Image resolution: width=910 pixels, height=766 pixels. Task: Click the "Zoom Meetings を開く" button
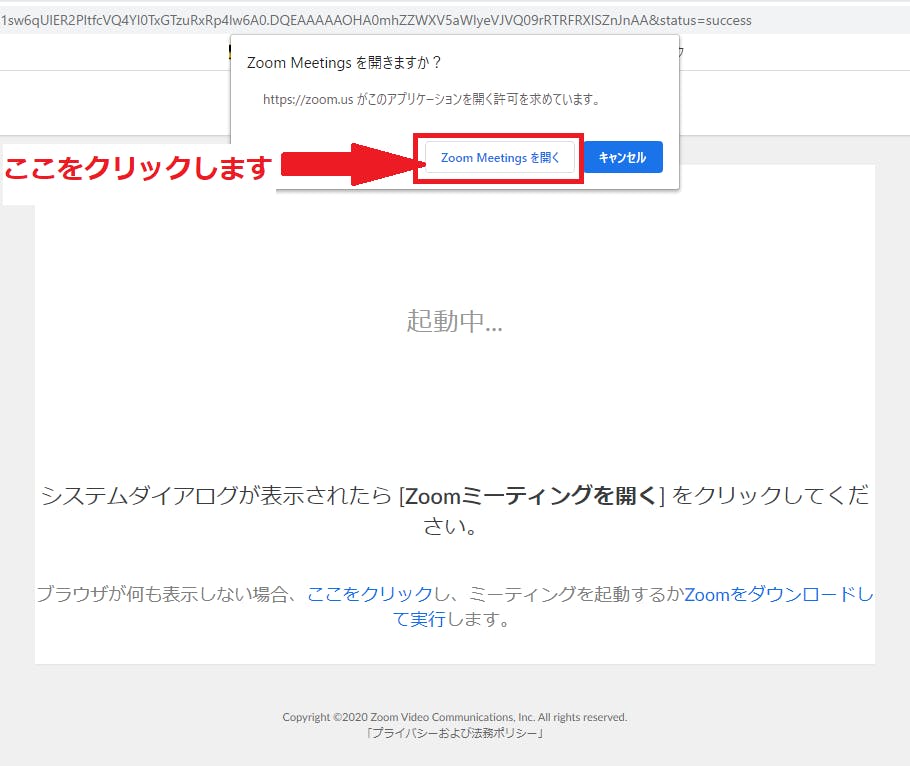(x=500, y=158)
